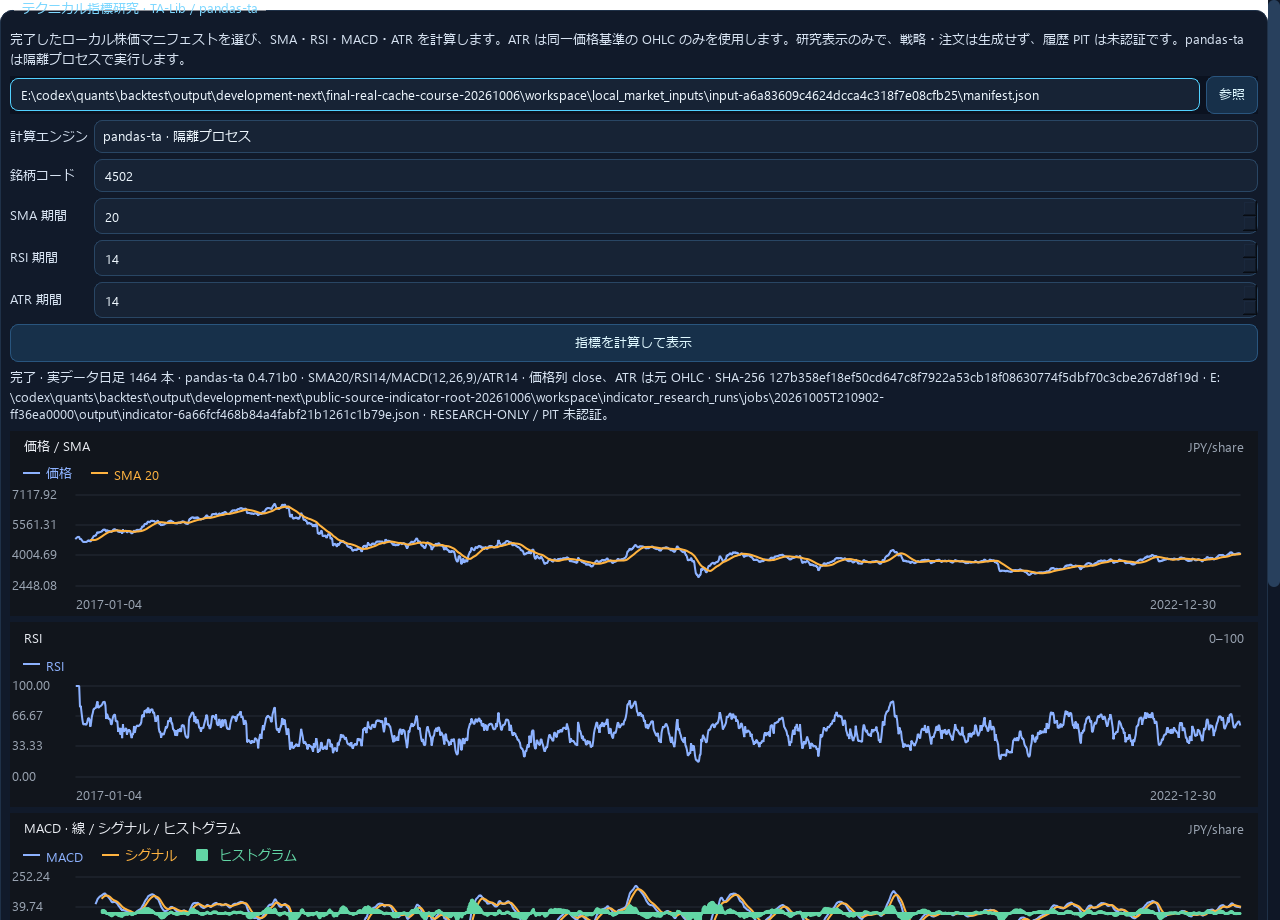Toggle the 価格 legend entry
This screenshot has height=920, width=1280.
point(47,474)
